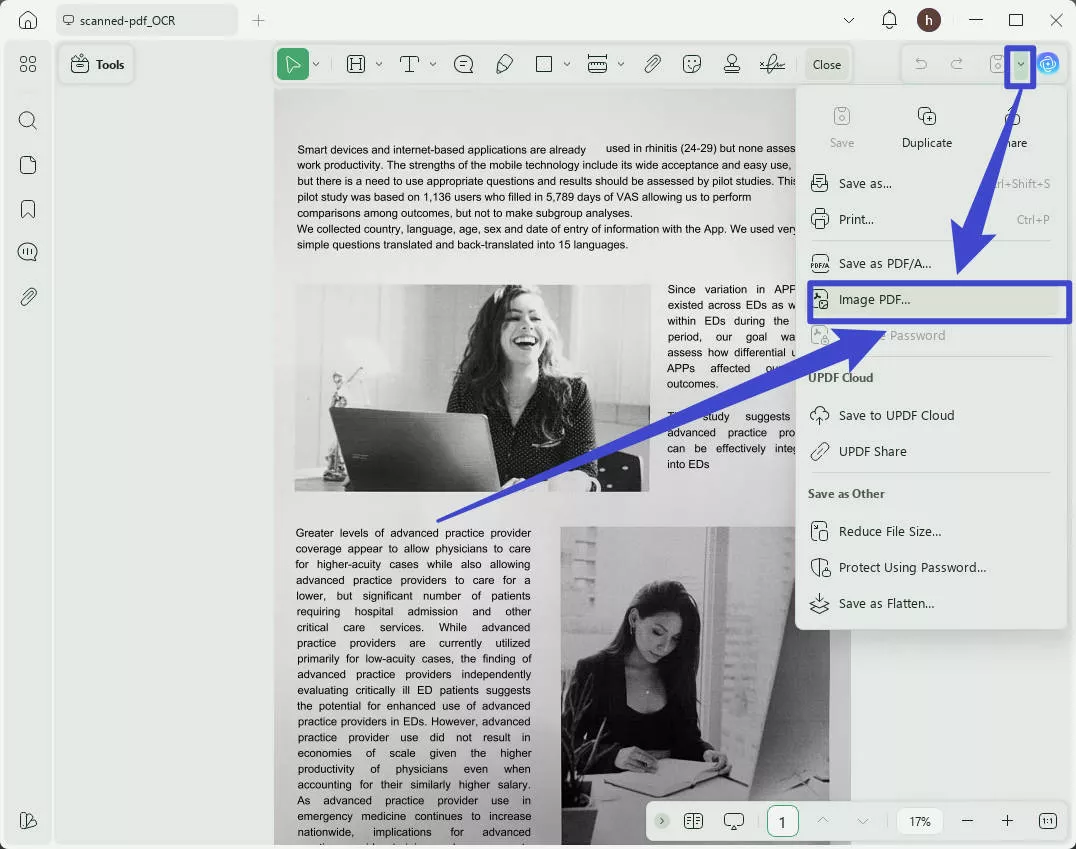Open a new tab with plus
The height and width of the screenshot is (849, 1076).
point(259,20)
